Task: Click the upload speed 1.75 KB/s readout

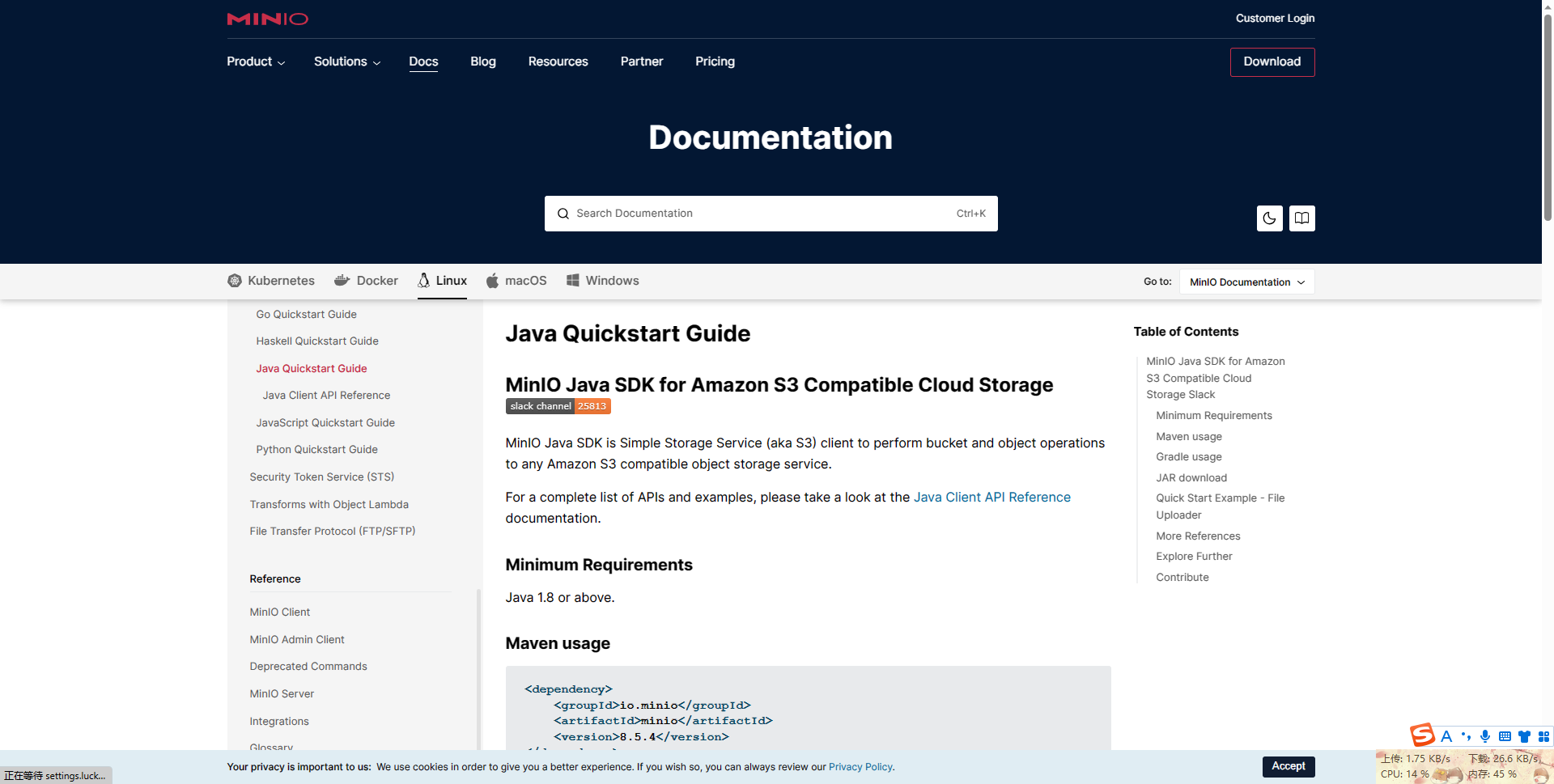Action: (x=1416, y=759)
